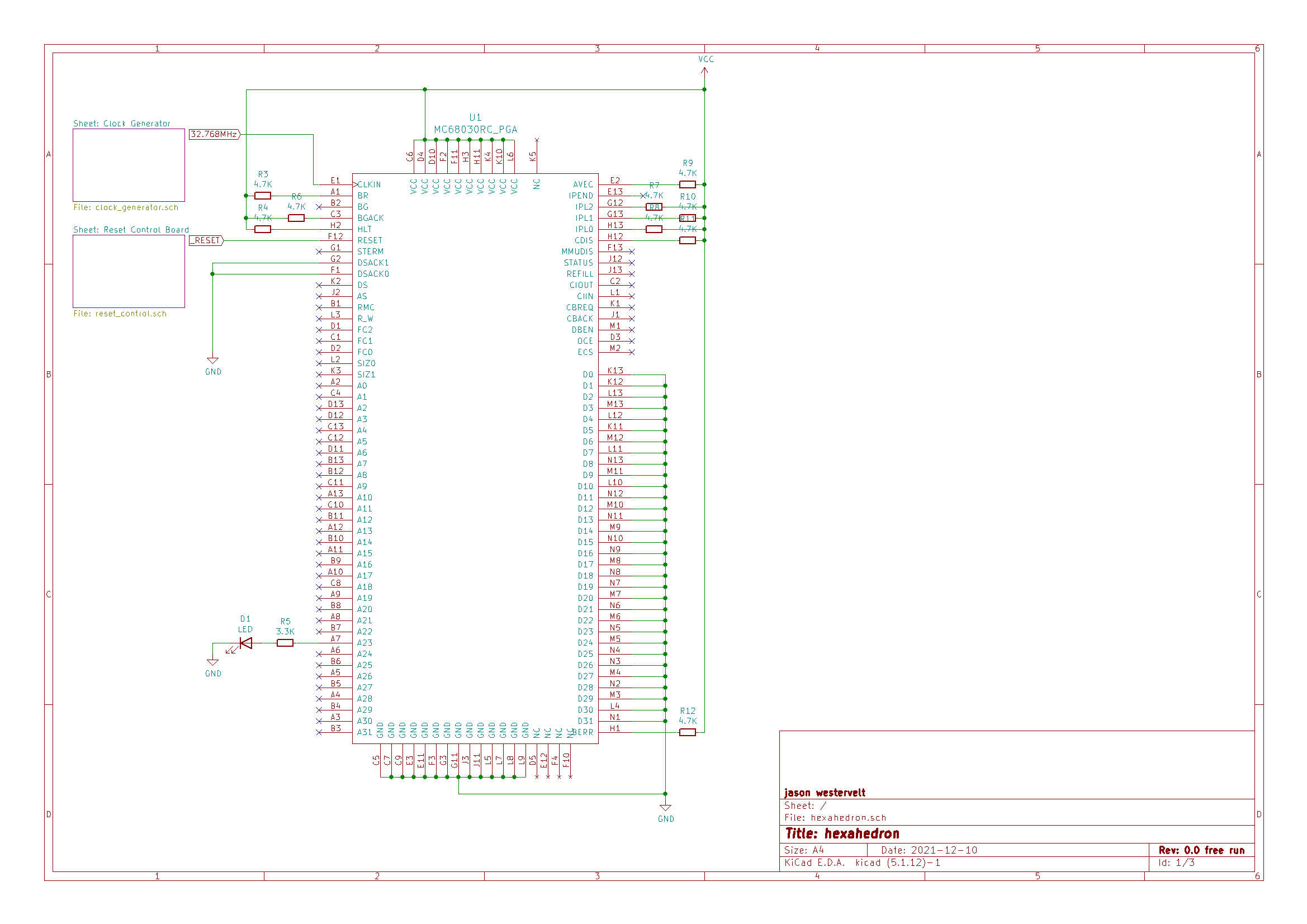Click the VCC power arrow symbol
1307x924 pixels.
coord(704,70)
